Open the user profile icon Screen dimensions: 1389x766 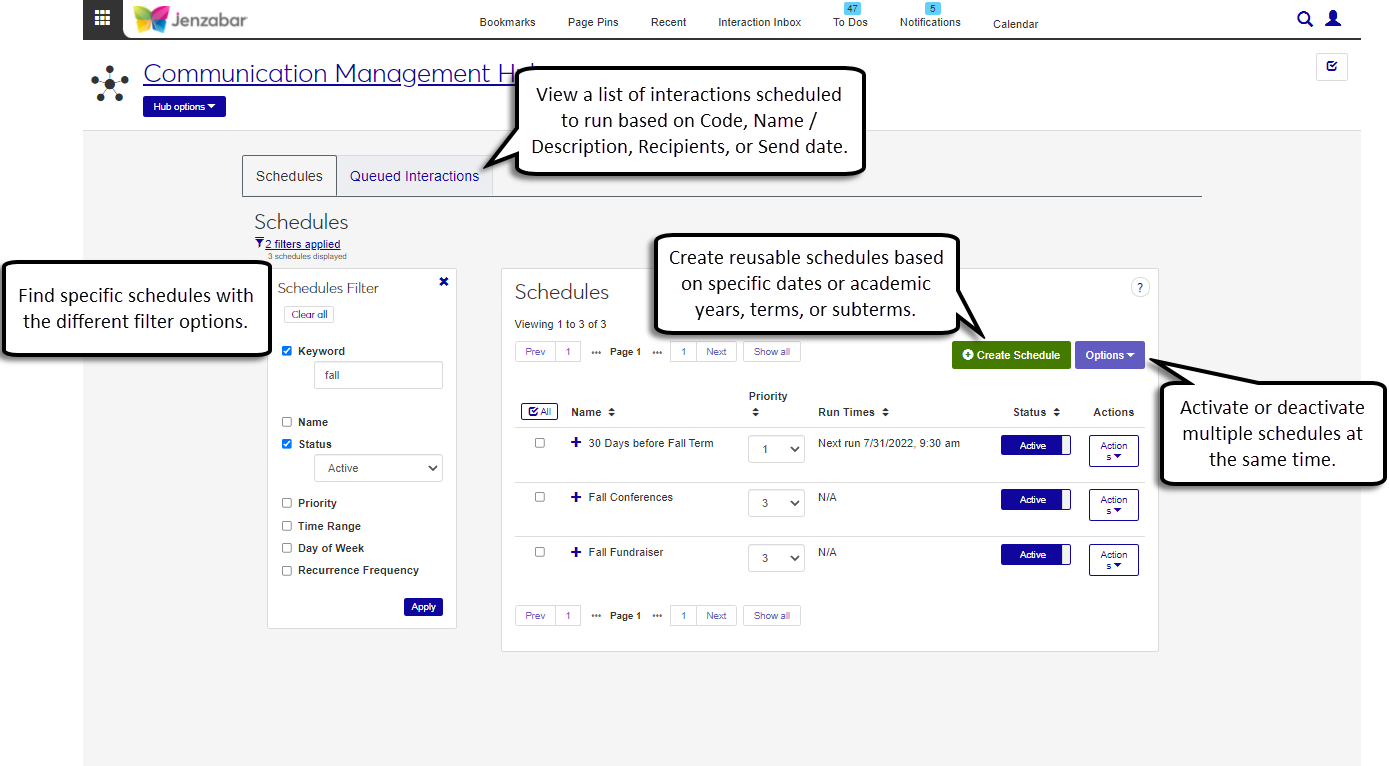pos(1332,19)
